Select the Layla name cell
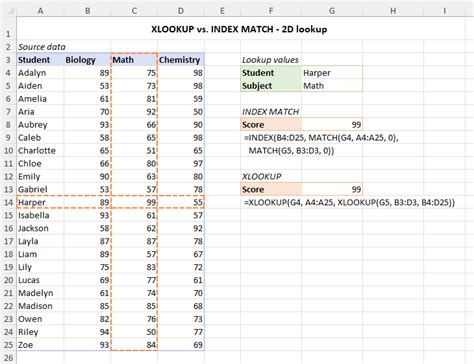This screenshot has height=364, width=474. [x=40, y=241]
